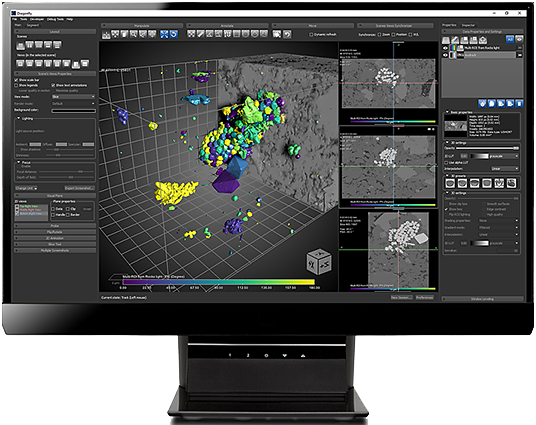Open the Tools menu
The image size is (536, 425).
point(24,19)
